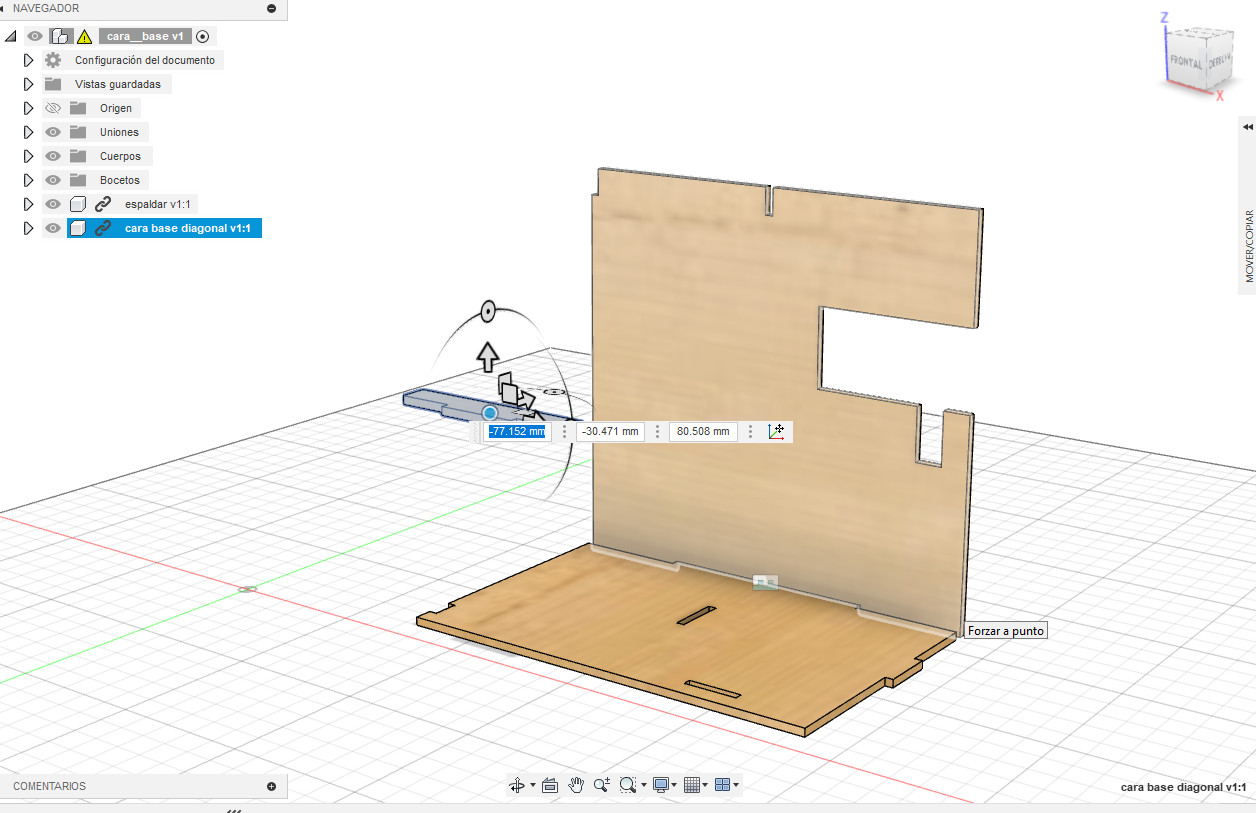Click the folder icon of Bocetos
Viewport: 1256px width, 813px height.
78,180
